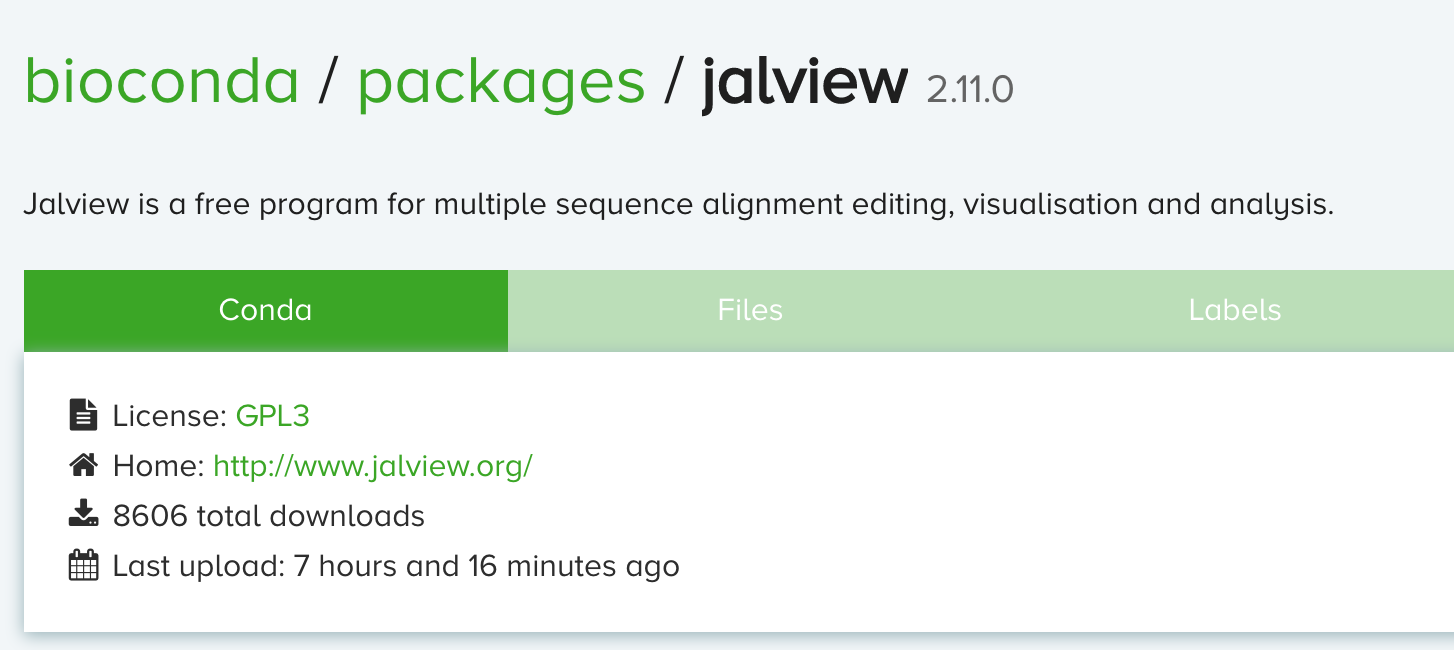The image size is (1454, 650).
Task: Open the GPL3 license link
Action: 272,415
